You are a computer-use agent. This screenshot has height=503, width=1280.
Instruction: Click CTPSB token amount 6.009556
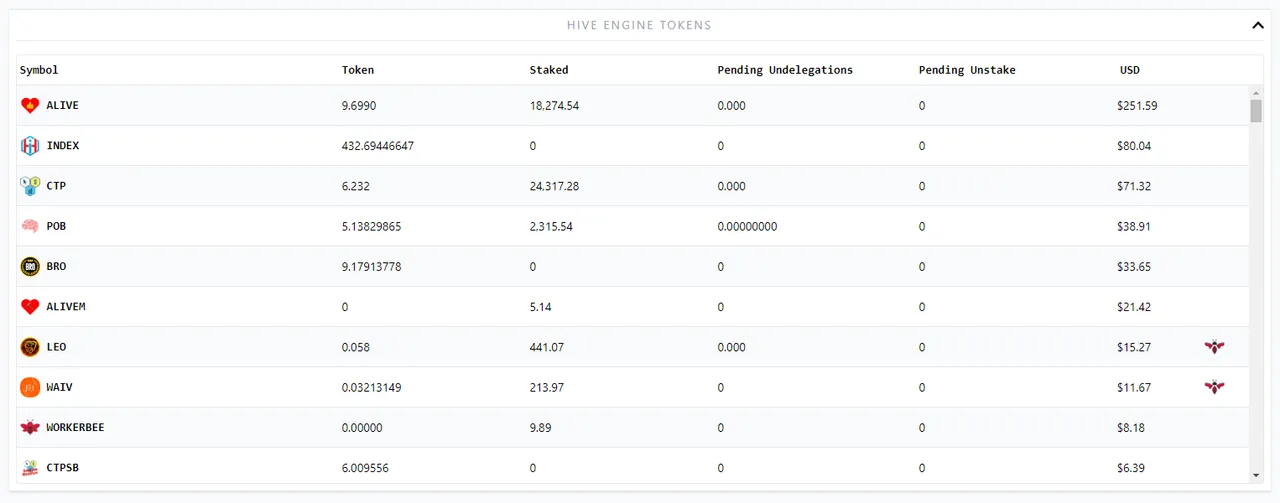coord(366,468)
